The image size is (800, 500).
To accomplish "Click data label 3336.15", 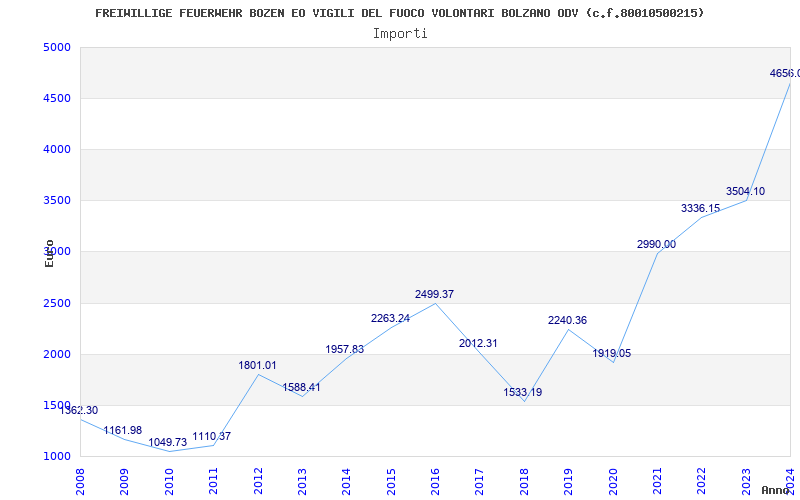I will [x=701, y=208].
